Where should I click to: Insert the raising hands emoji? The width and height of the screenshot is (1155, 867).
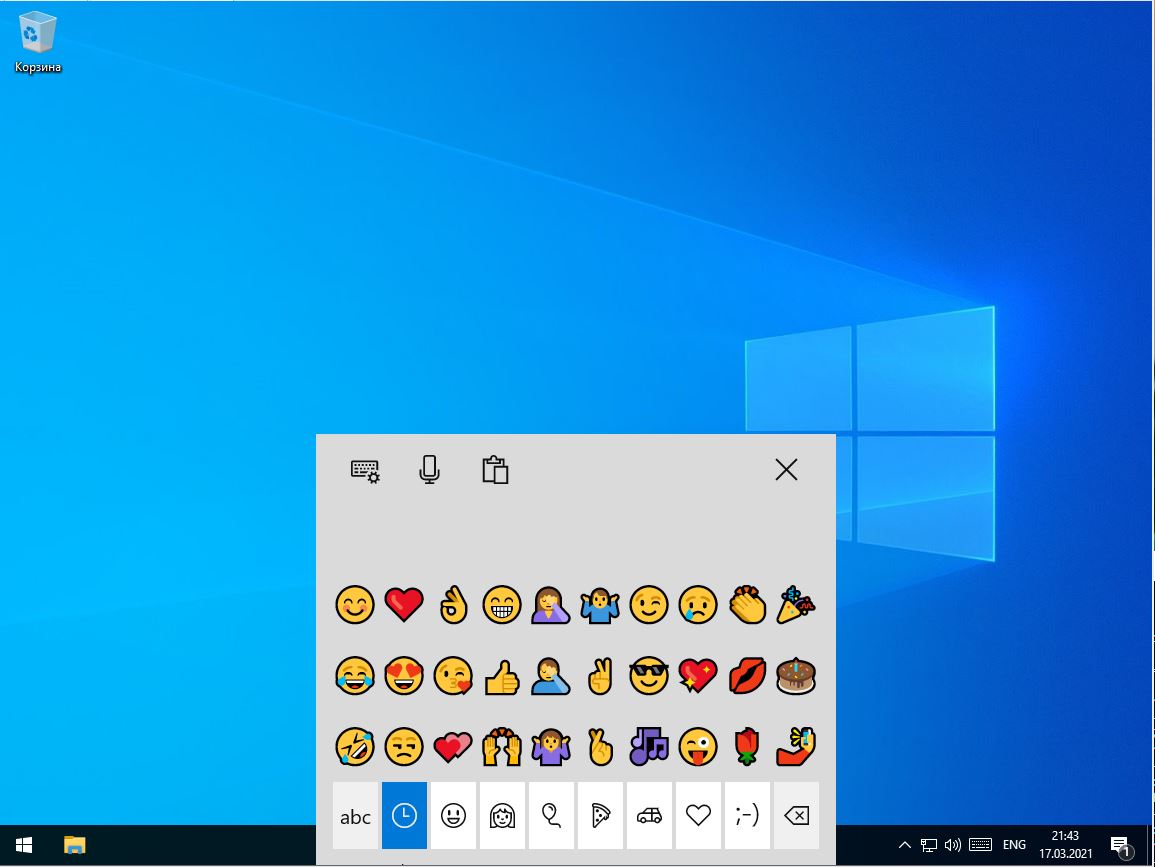[x=502, y=746]
